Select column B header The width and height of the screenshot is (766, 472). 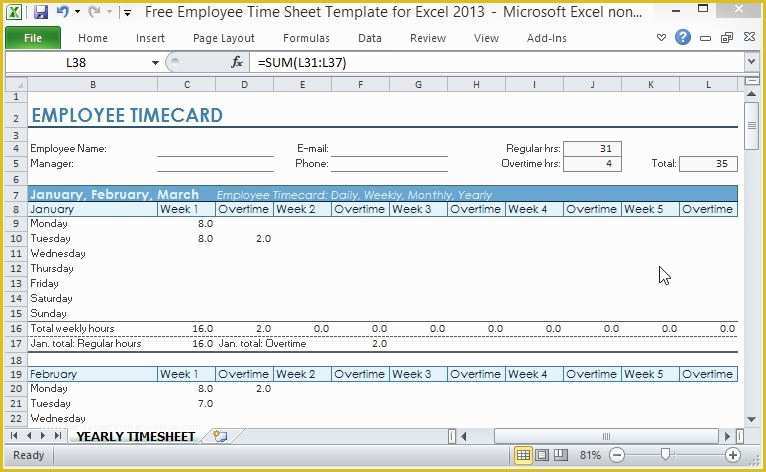click(93, 85)
